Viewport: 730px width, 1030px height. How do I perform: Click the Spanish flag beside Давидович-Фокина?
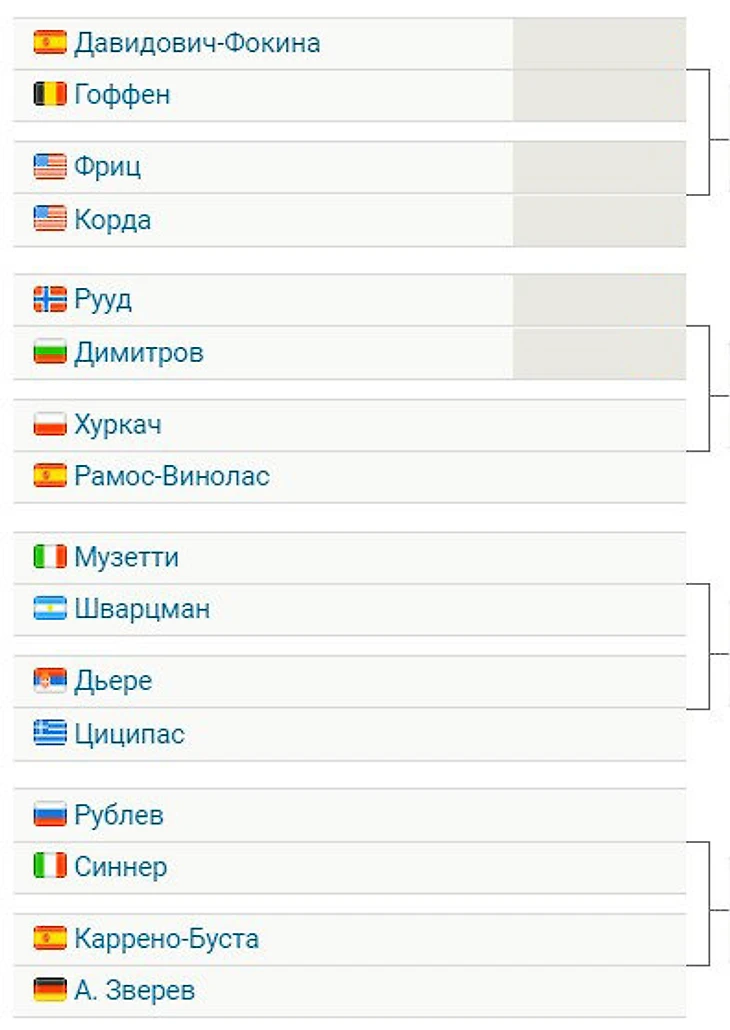tap(50, 43)
